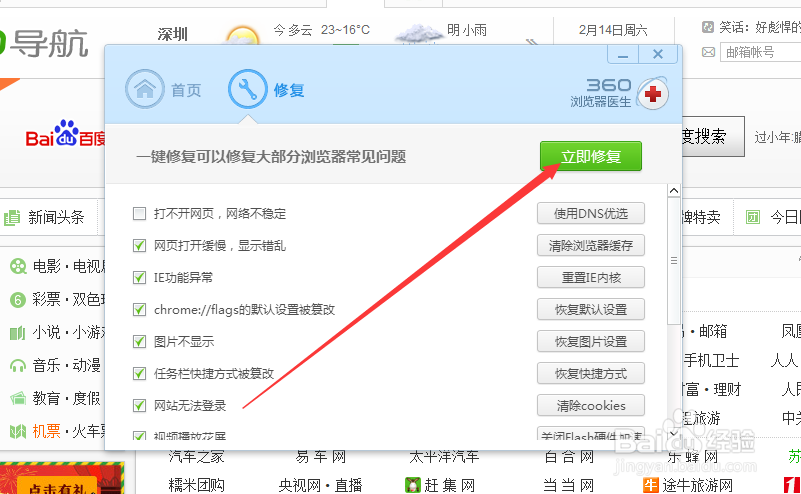Click the 笑话 icon at top right
801x494 pixels.
(x=708, y=27)
